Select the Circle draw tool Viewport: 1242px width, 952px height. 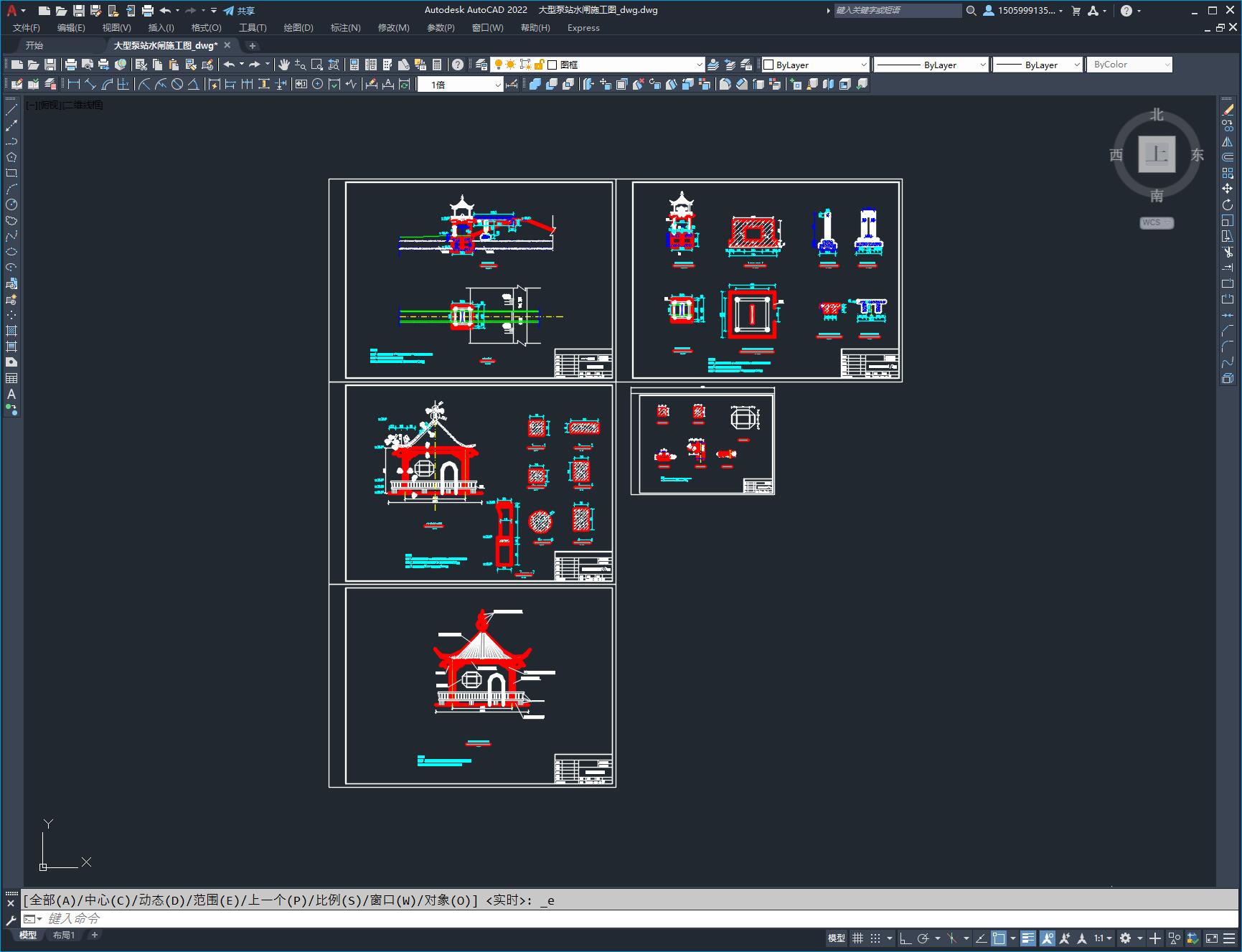coord(11,204)
